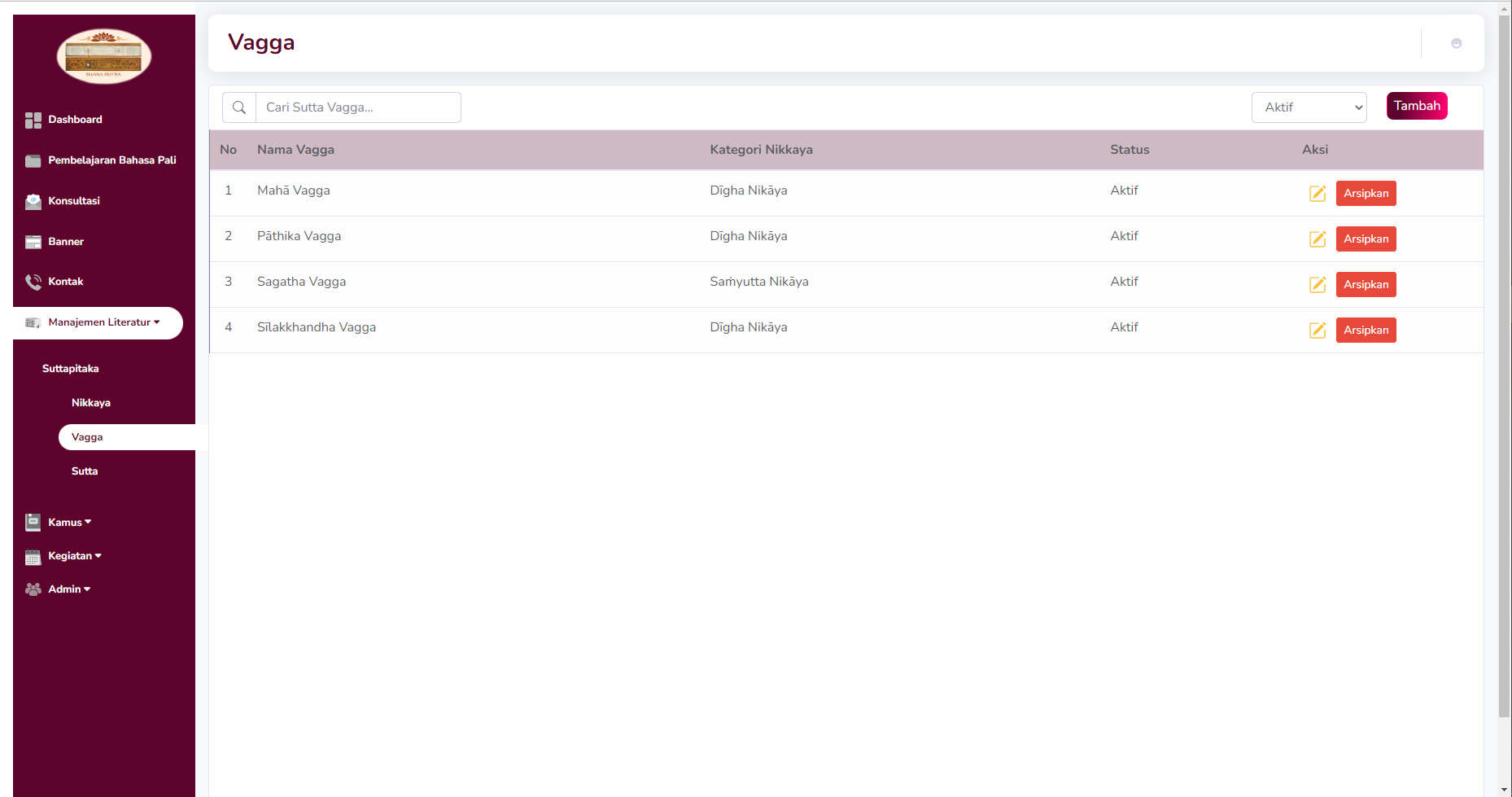Click the edit icon for Pāthika Vagga

click(1317, 239)
